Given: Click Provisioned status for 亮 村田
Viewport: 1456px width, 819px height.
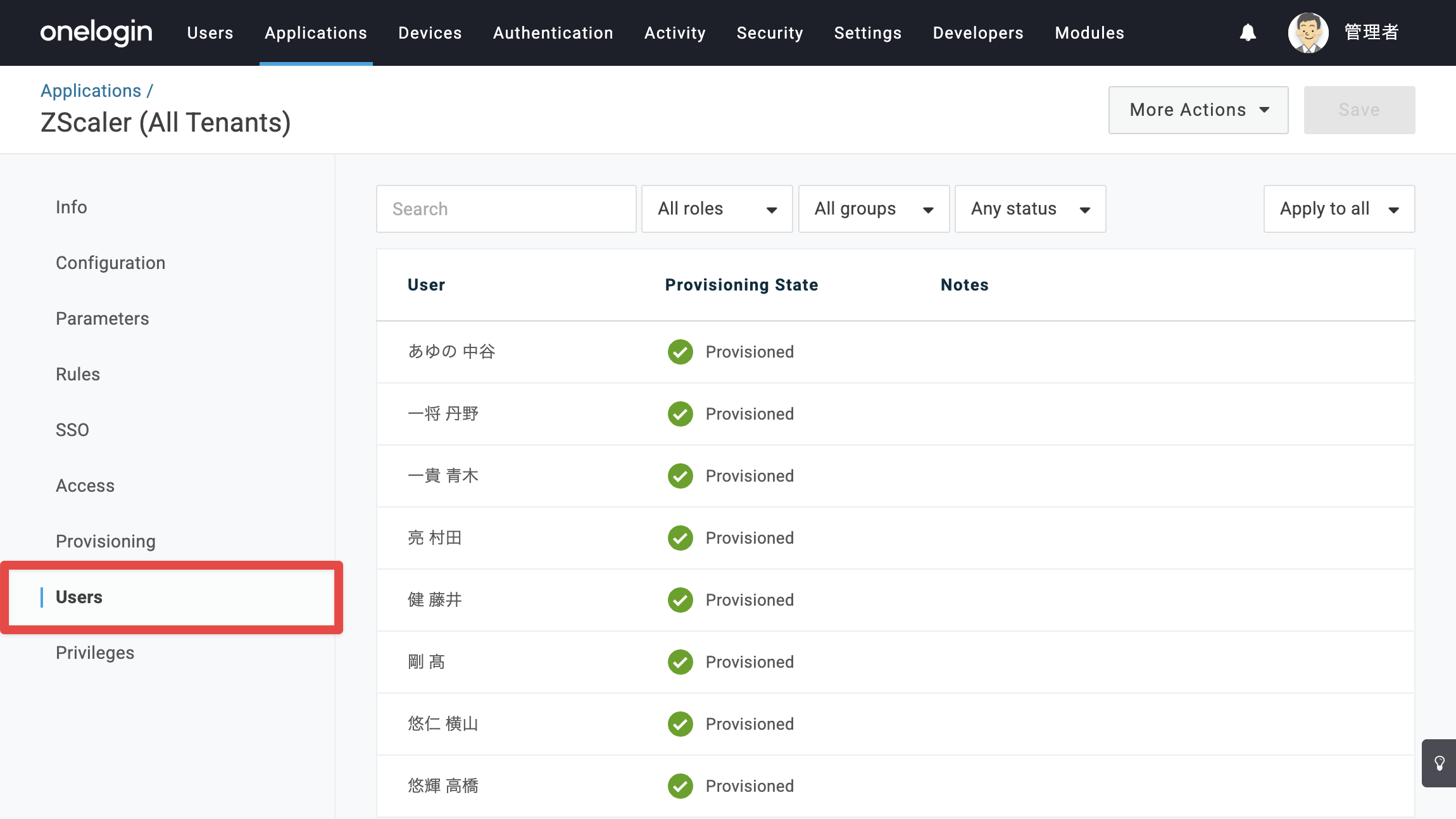Looking at the screenshot, I should (750, 538).
